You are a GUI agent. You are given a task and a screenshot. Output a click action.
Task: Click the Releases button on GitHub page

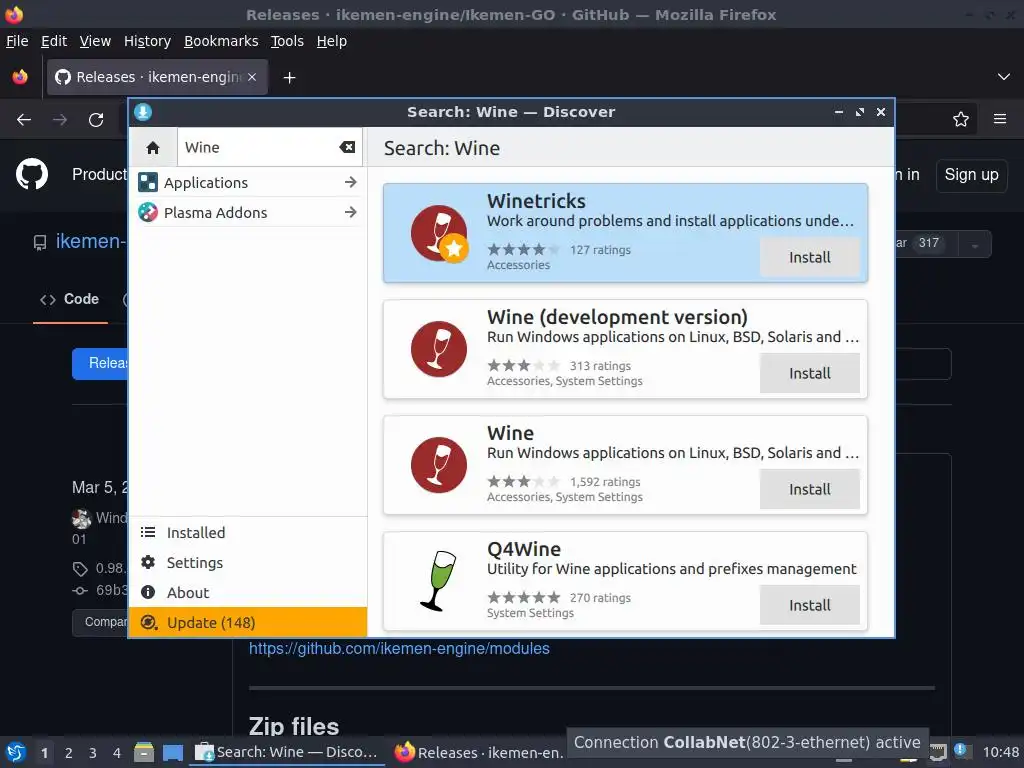[x=101, y=364]
